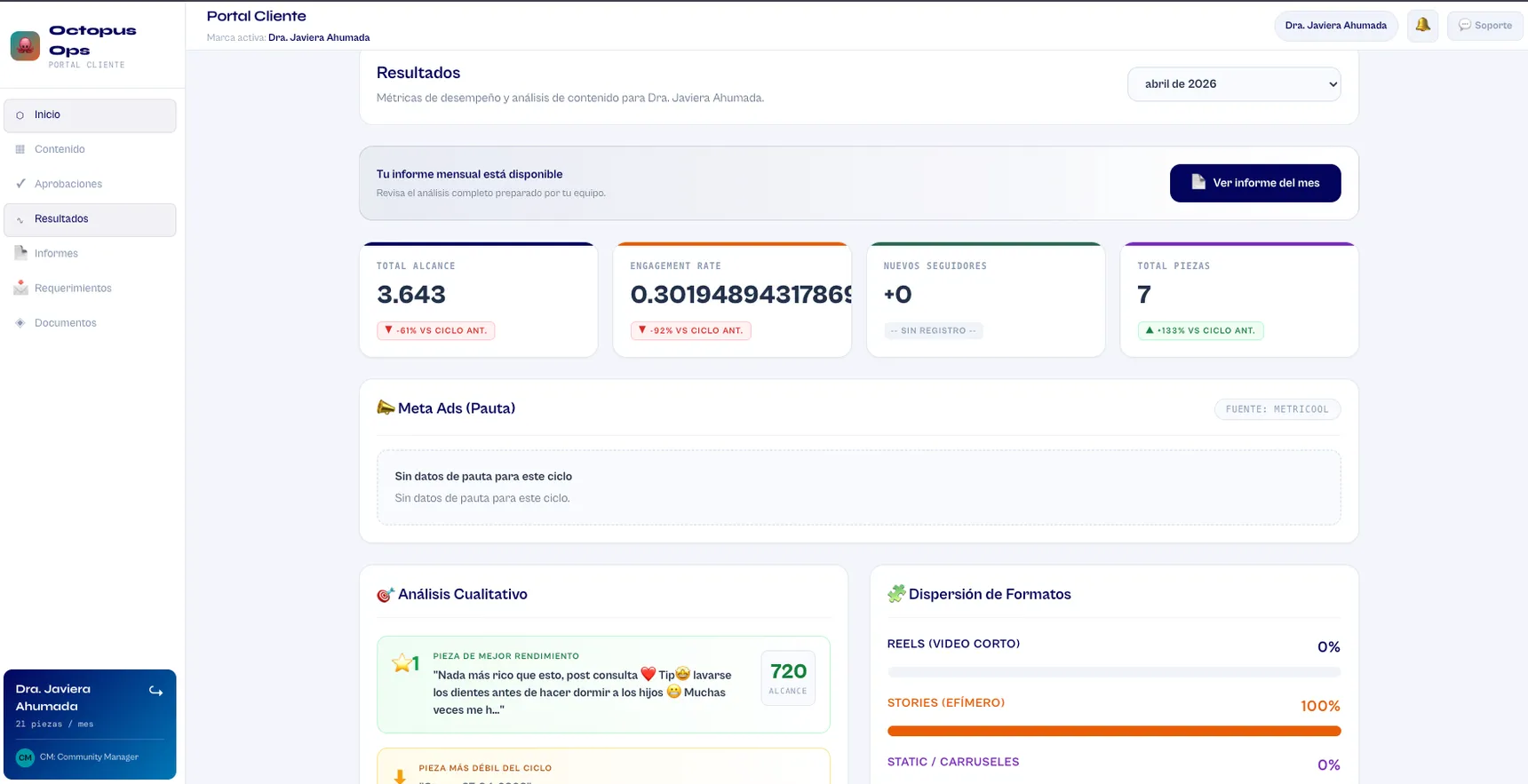Click the Stories (Efímero) orange progress bar
This screenshot has height=784, width=1528.
point(1113,731)
